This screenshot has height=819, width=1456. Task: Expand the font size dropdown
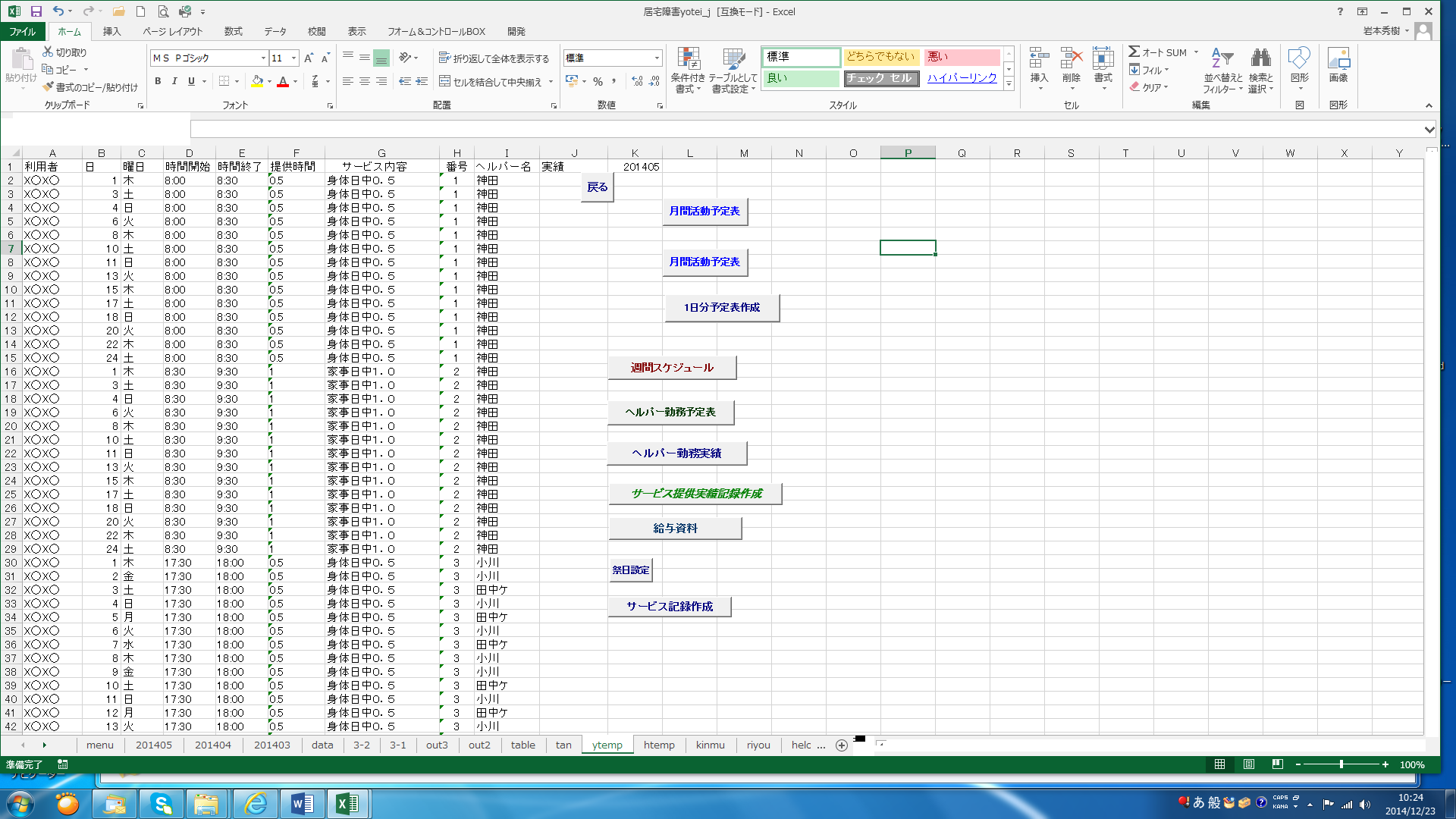[294, 58]
